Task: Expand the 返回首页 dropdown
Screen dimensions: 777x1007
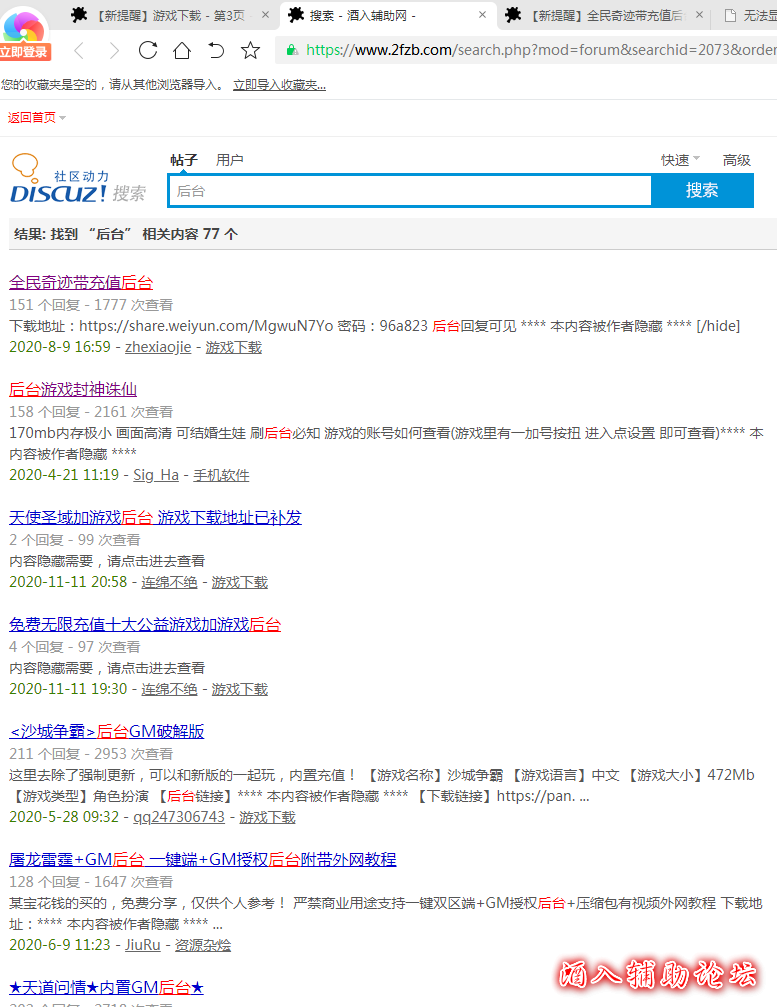Action: click(62, 118)
